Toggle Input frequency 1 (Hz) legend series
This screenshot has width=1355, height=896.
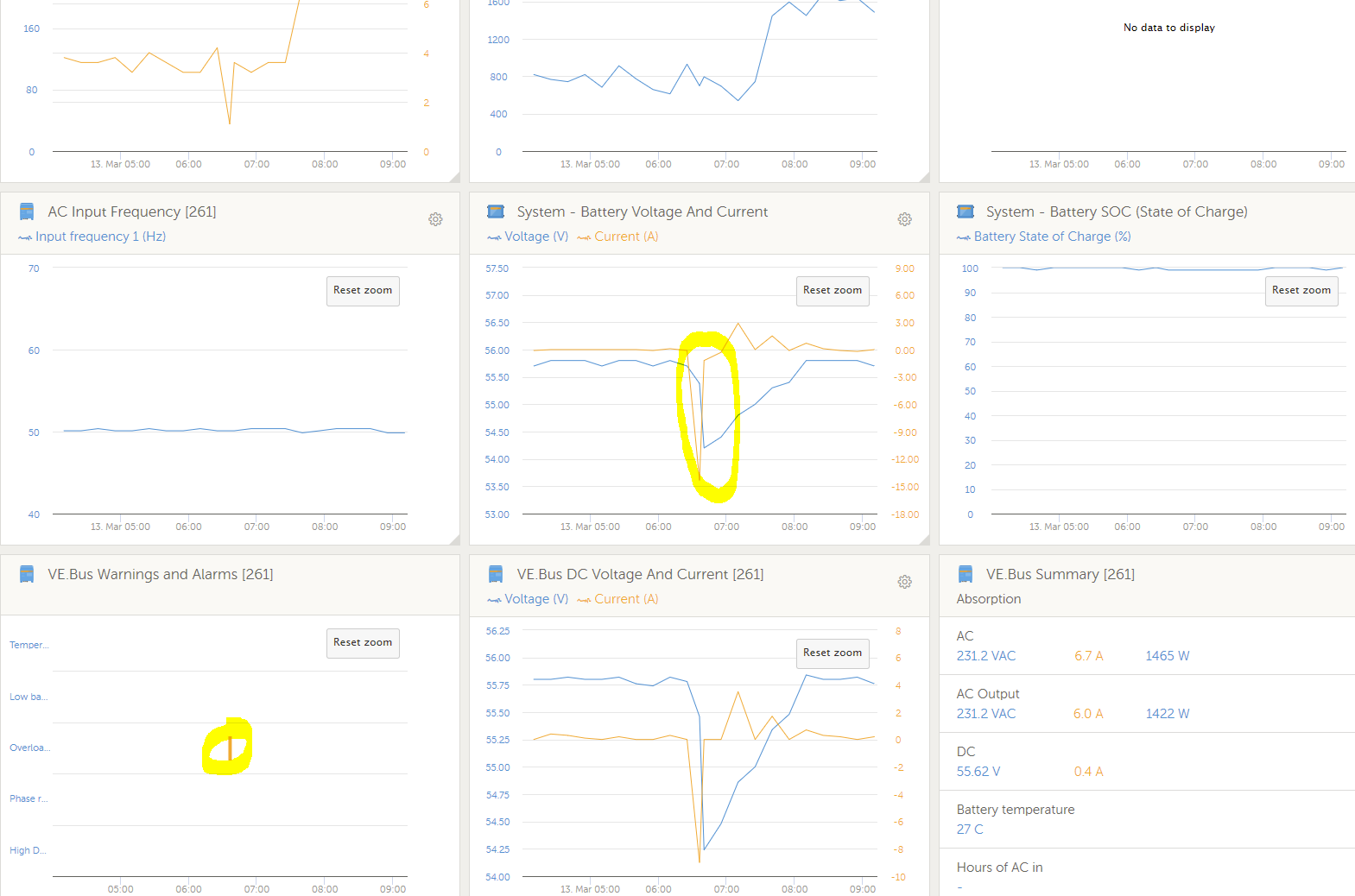(x=92, y=237)
